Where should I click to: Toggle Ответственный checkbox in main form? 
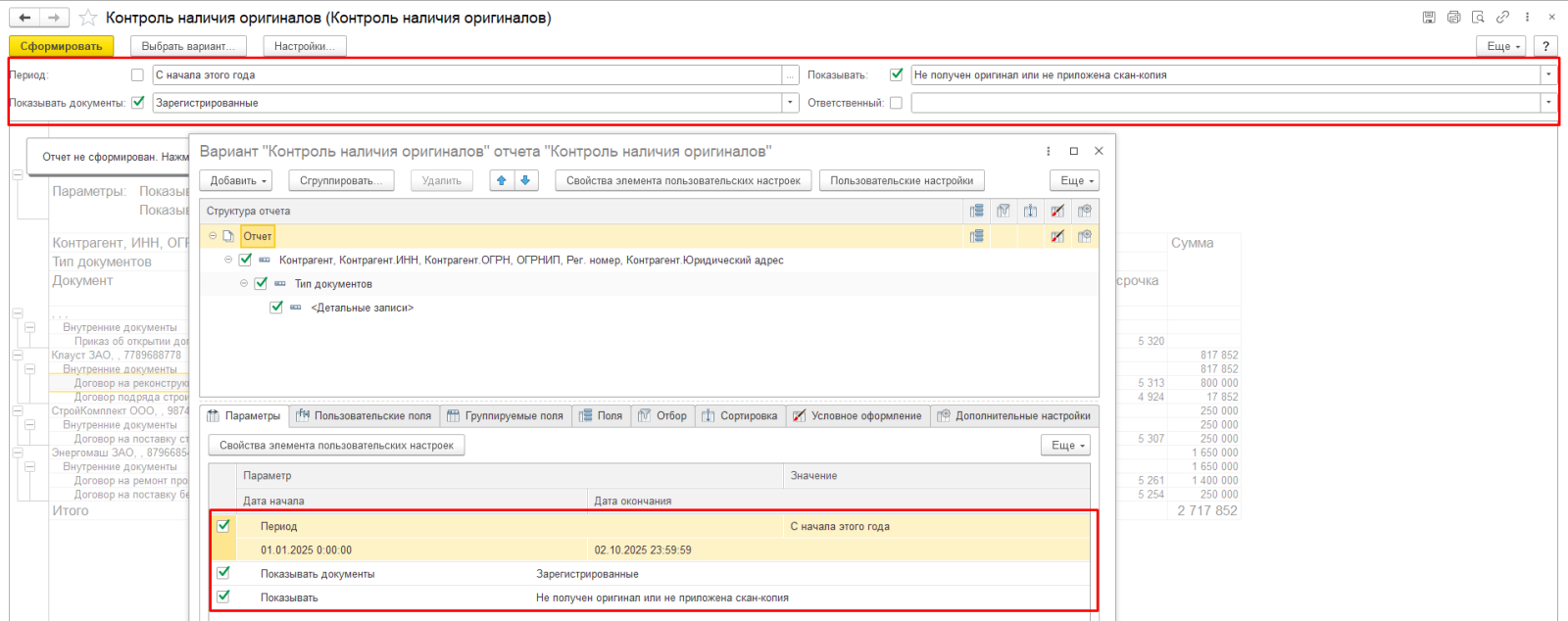pos(896,102)
